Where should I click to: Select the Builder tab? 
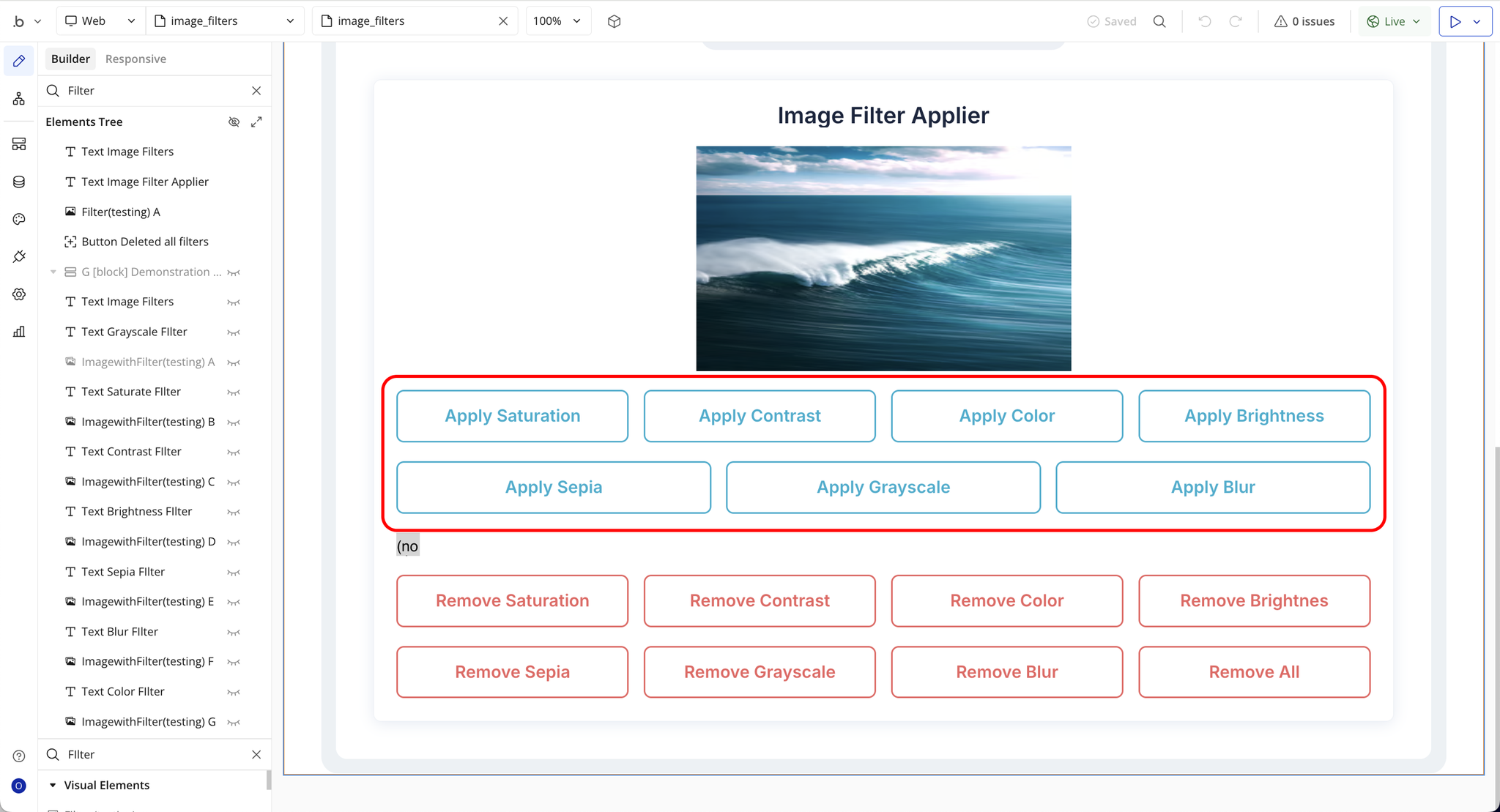70,59
